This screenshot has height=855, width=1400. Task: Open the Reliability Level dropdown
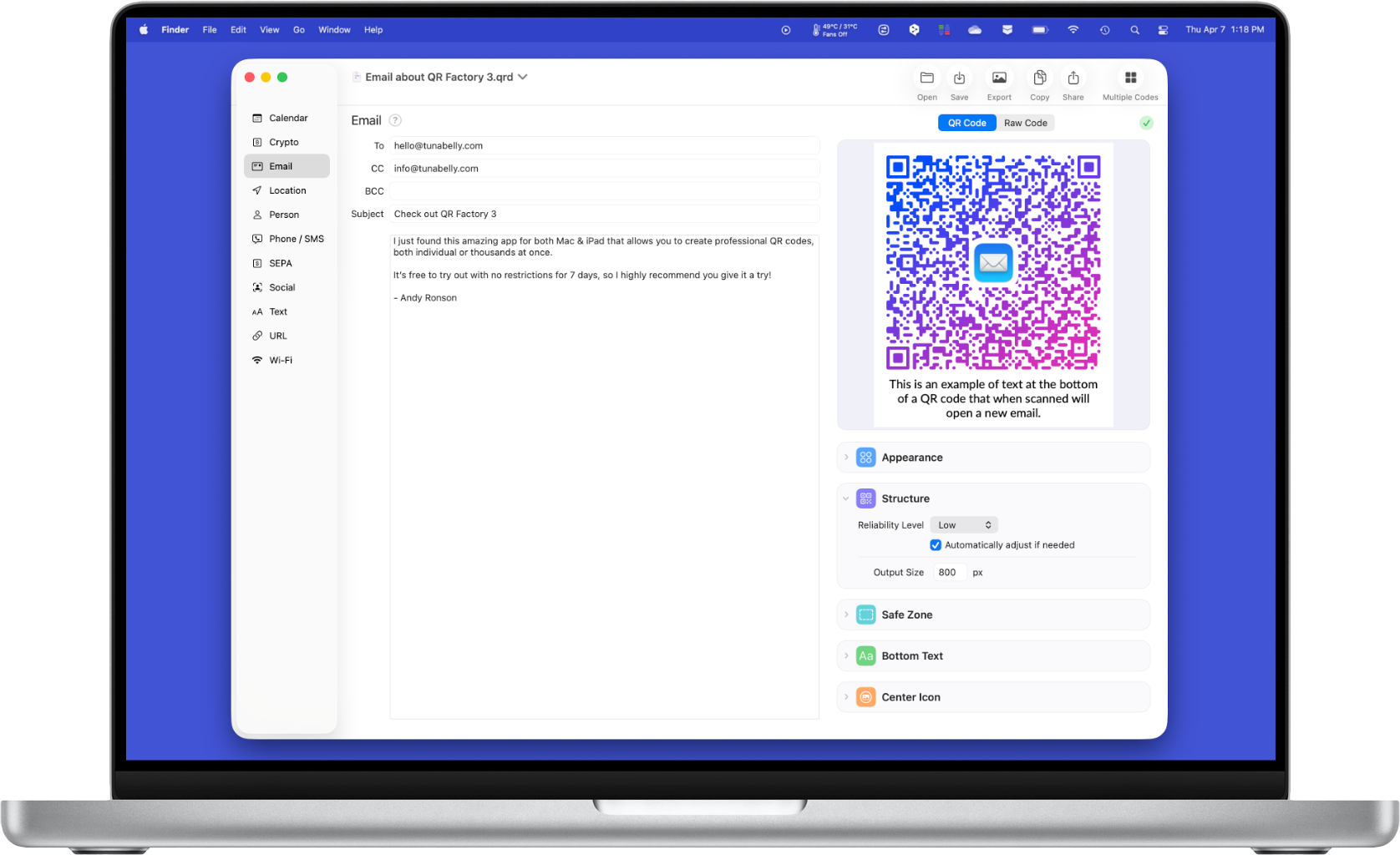[964, 524]
